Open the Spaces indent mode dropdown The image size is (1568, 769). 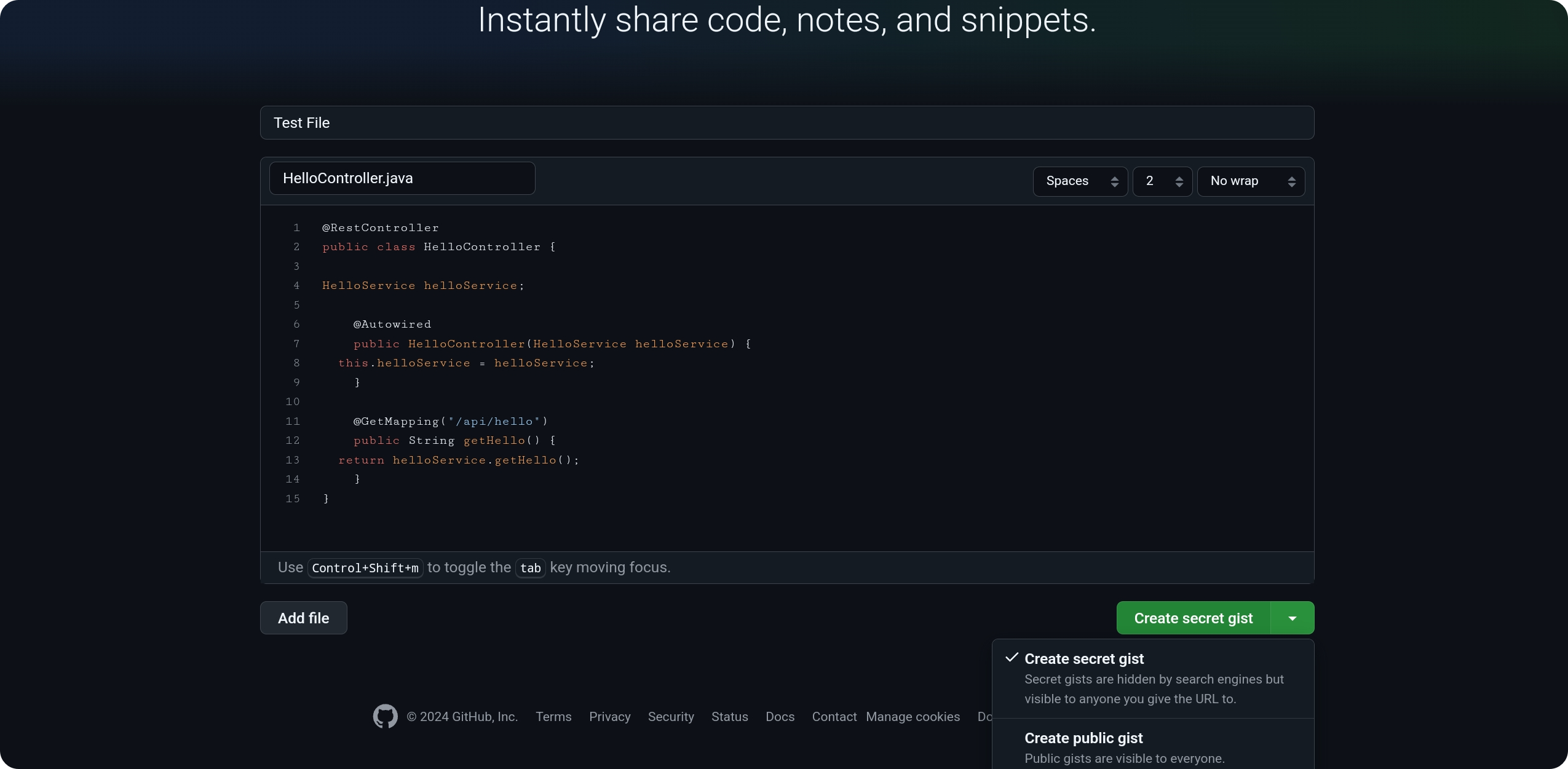pyautogui.click(x=1080, y=181)
